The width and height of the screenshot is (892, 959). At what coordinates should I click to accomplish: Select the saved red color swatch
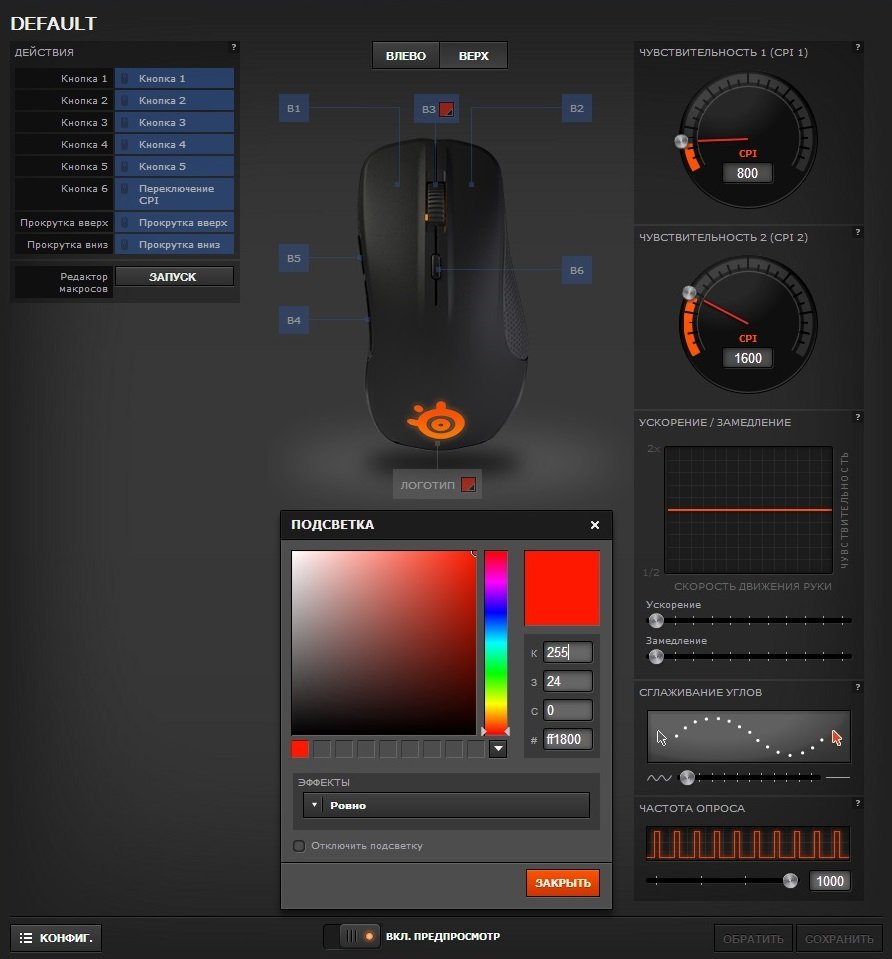click(300, 749)
